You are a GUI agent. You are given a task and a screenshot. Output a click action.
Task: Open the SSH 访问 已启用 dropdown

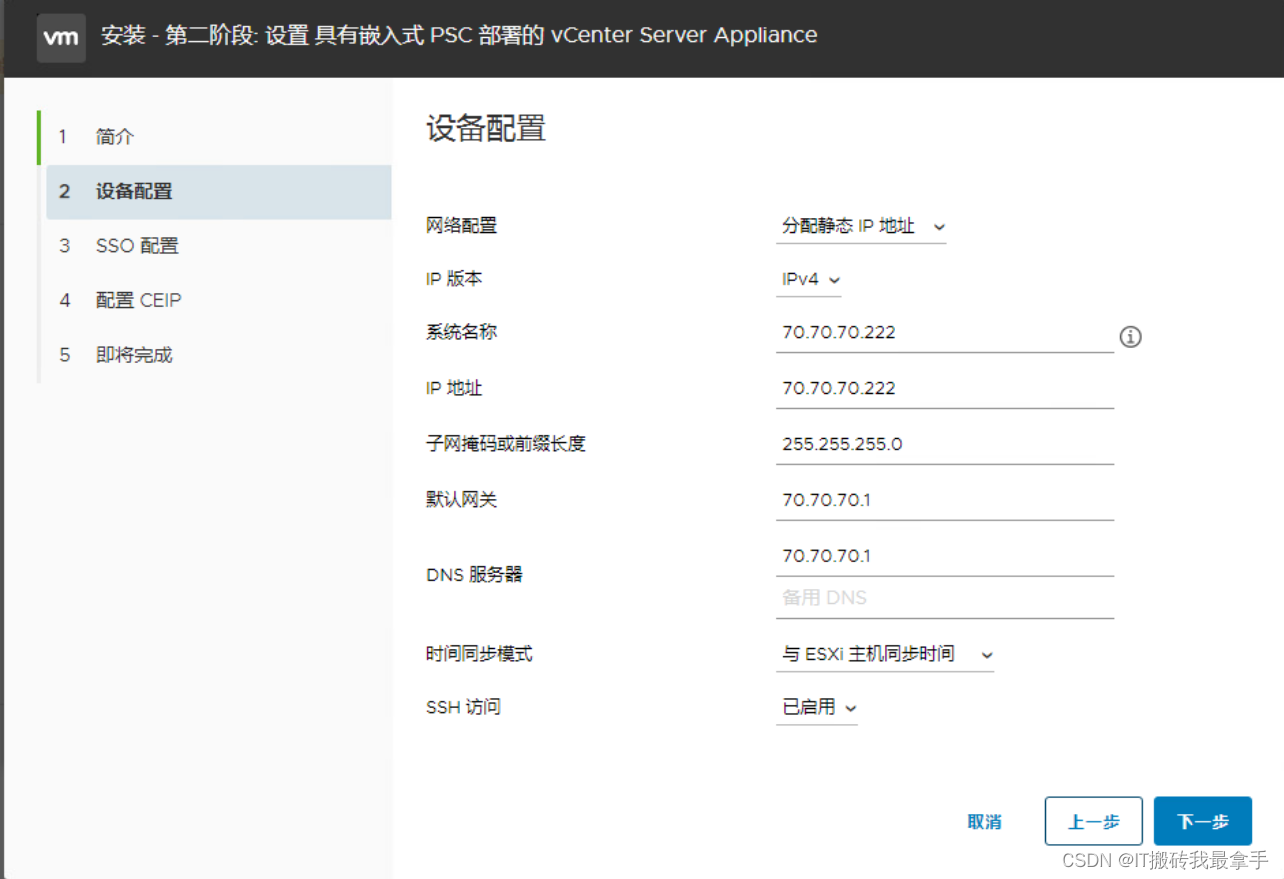(x=817, y=708)
